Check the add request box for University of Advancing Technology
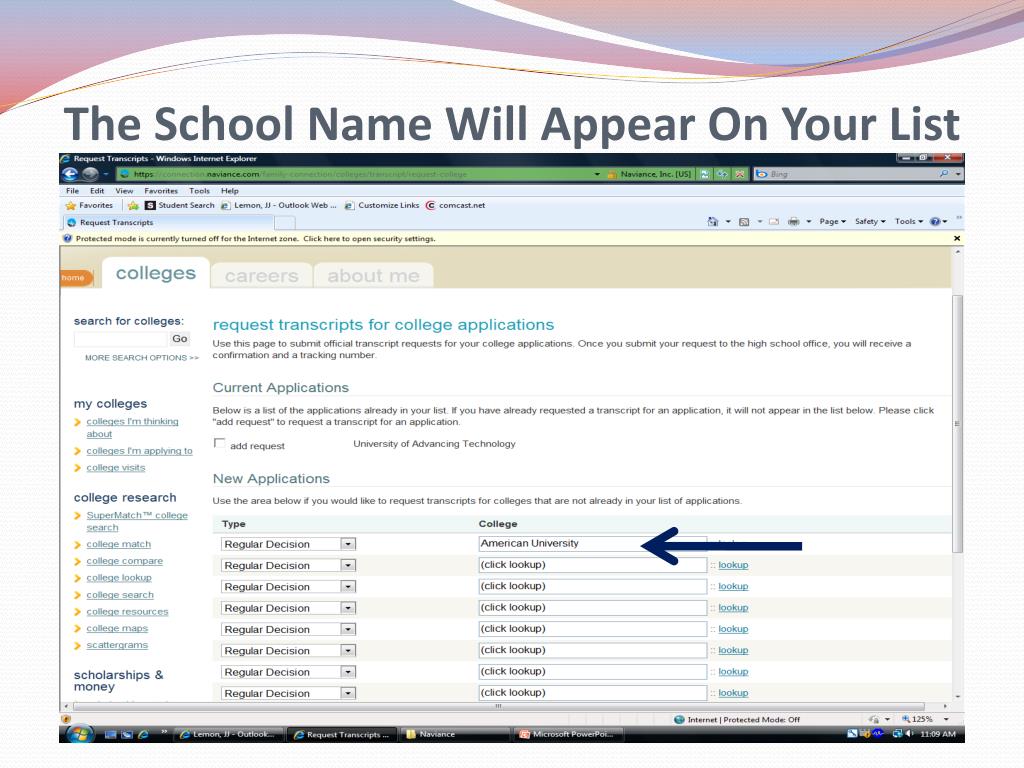This screenshot has height=768, width=1024. pos(219,443)
